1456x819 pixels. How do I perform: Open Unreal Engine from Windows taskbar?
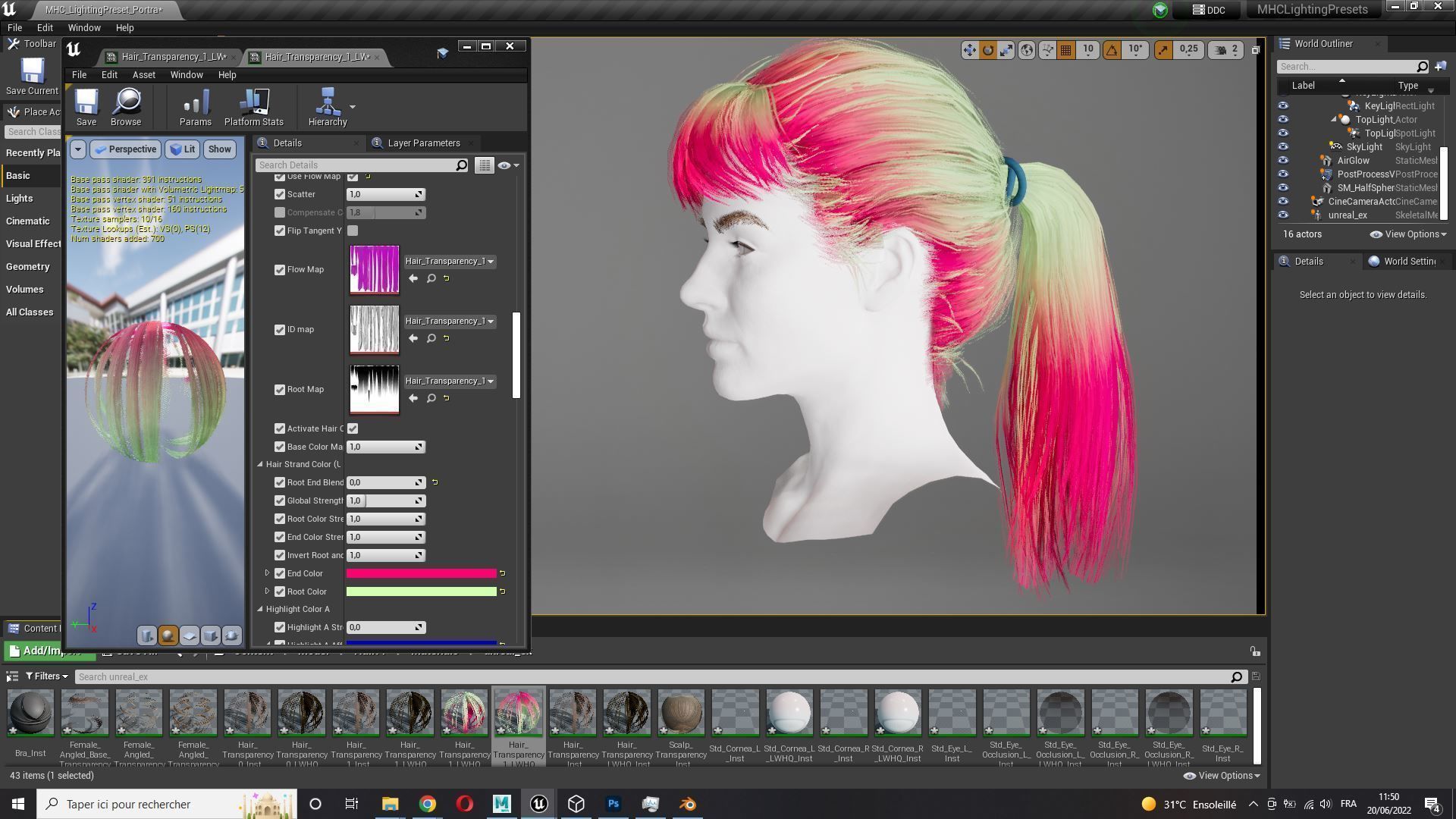[538, 804]
